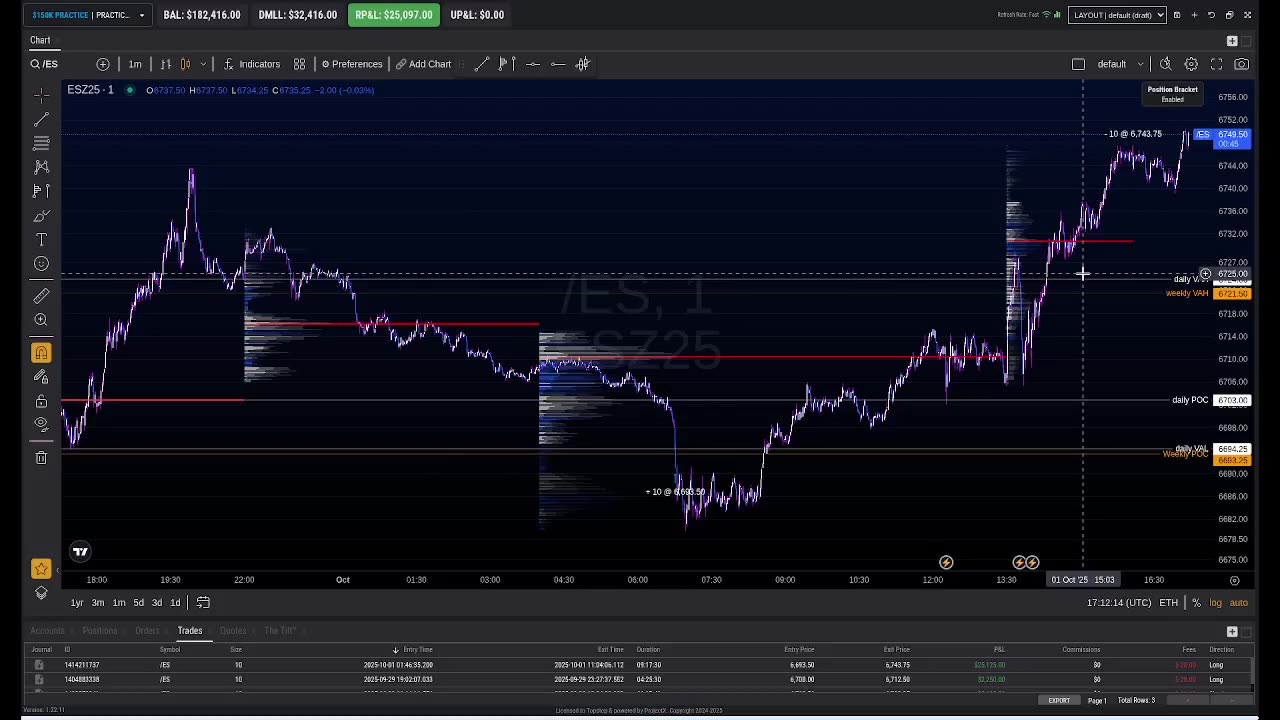This screenshot has height=720, width=1280.
Task: Toggle the magnet mode icon
Action: (x=41, y=353)
